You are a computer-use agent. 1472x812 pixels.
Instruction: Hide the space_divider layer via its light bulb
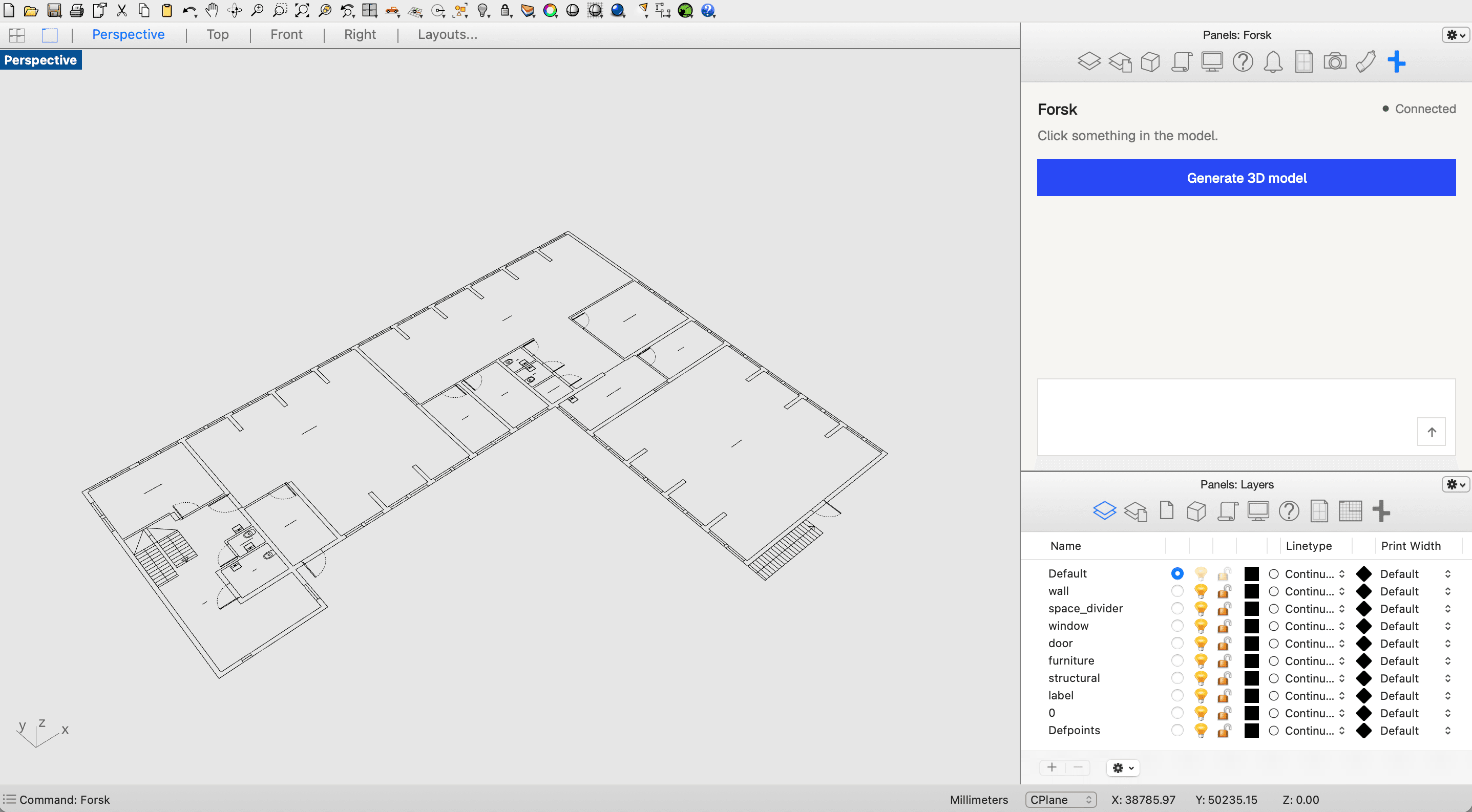pos(1201,609)
